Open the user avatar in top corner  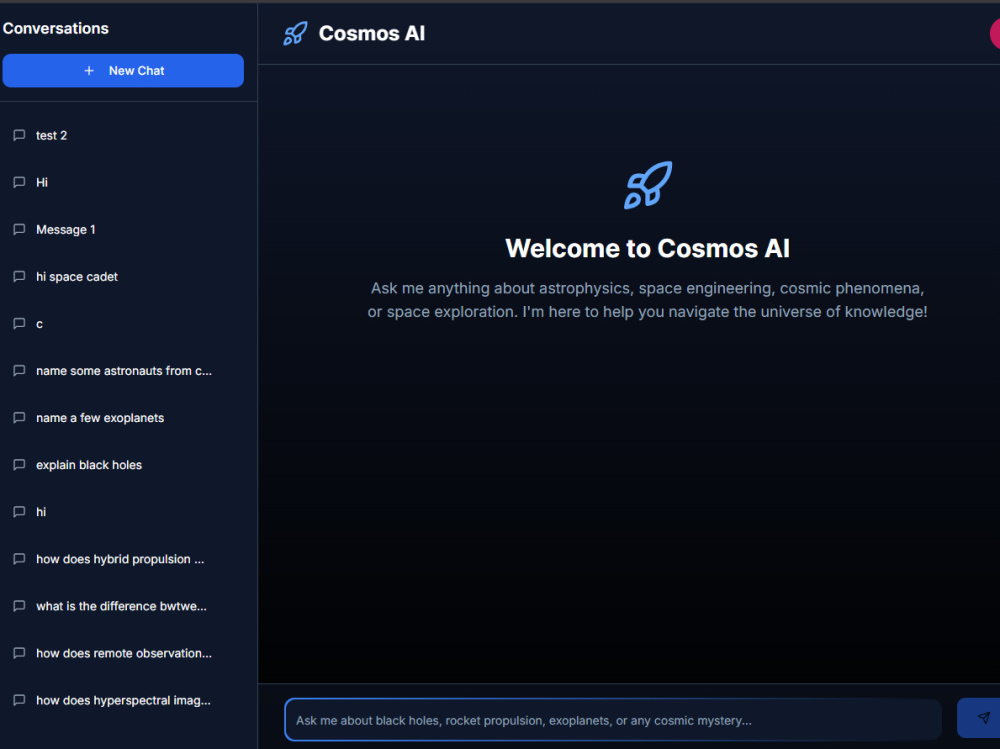995,33
